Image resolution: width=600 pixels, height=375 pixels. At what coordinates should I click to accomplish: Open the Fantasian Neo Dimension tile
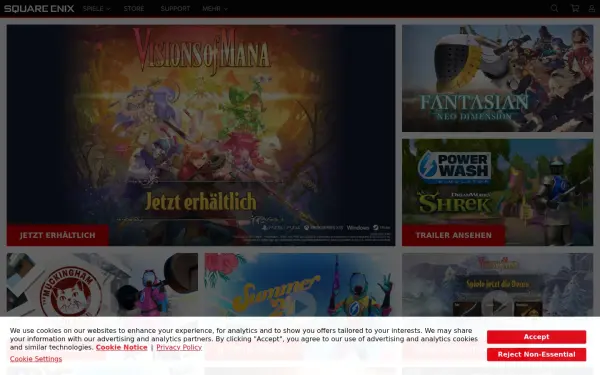point(497,78)
